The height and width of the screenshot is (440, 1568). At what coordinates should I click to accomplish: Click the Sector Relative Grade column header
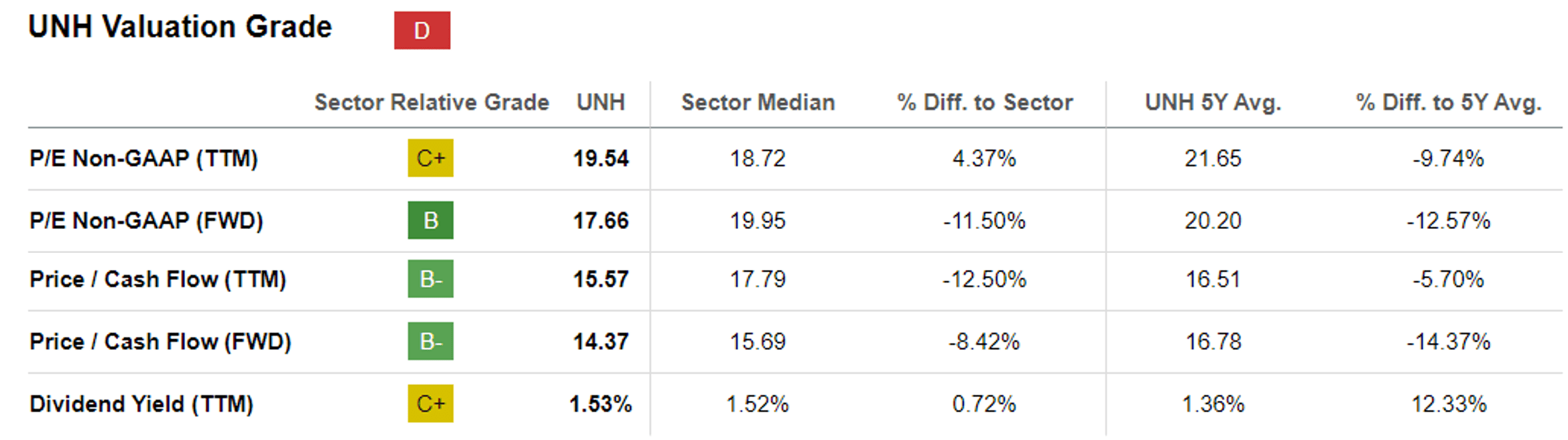(432, 102)
